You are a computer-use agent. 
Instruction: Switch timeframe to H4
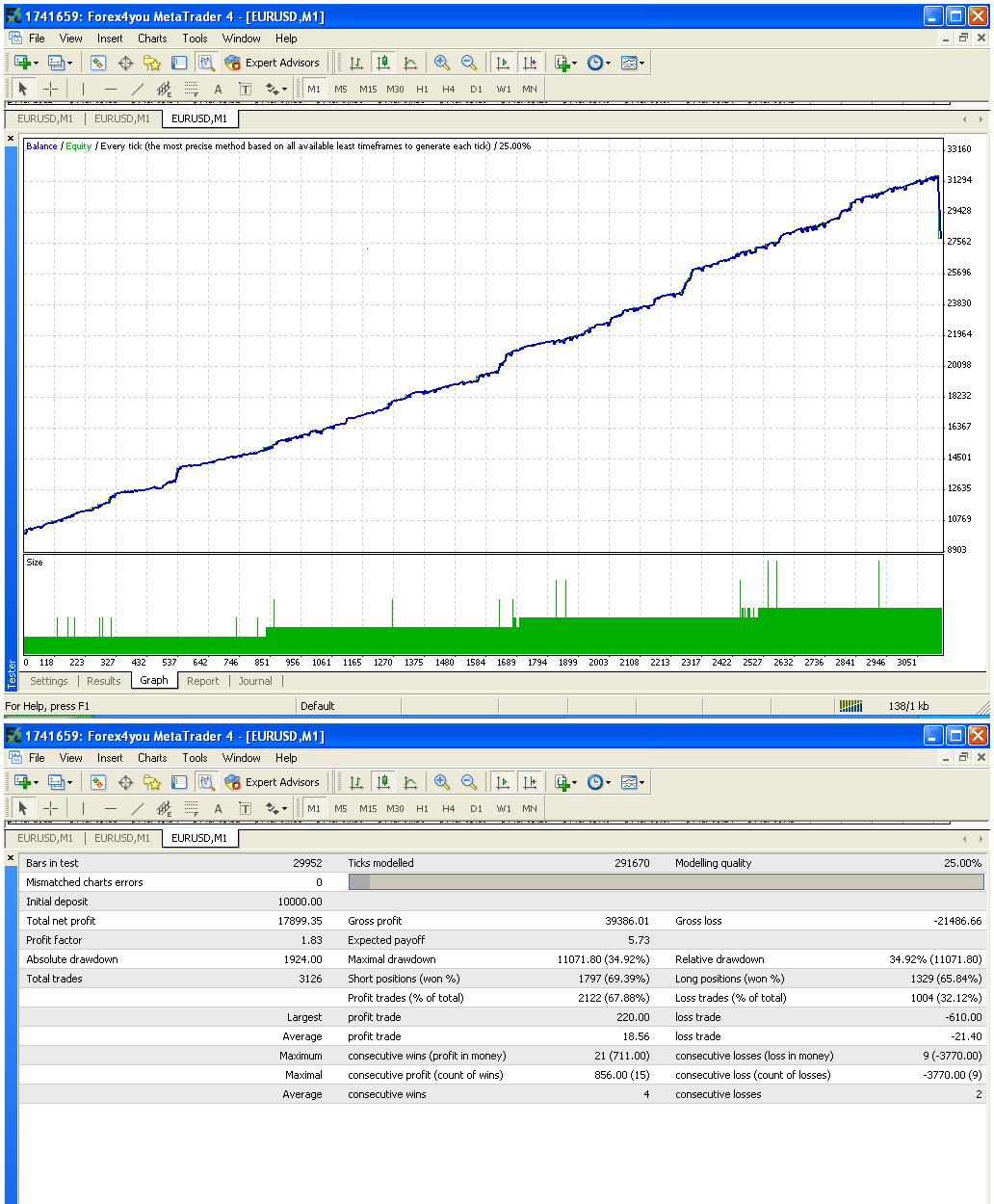tap(448, 88)
